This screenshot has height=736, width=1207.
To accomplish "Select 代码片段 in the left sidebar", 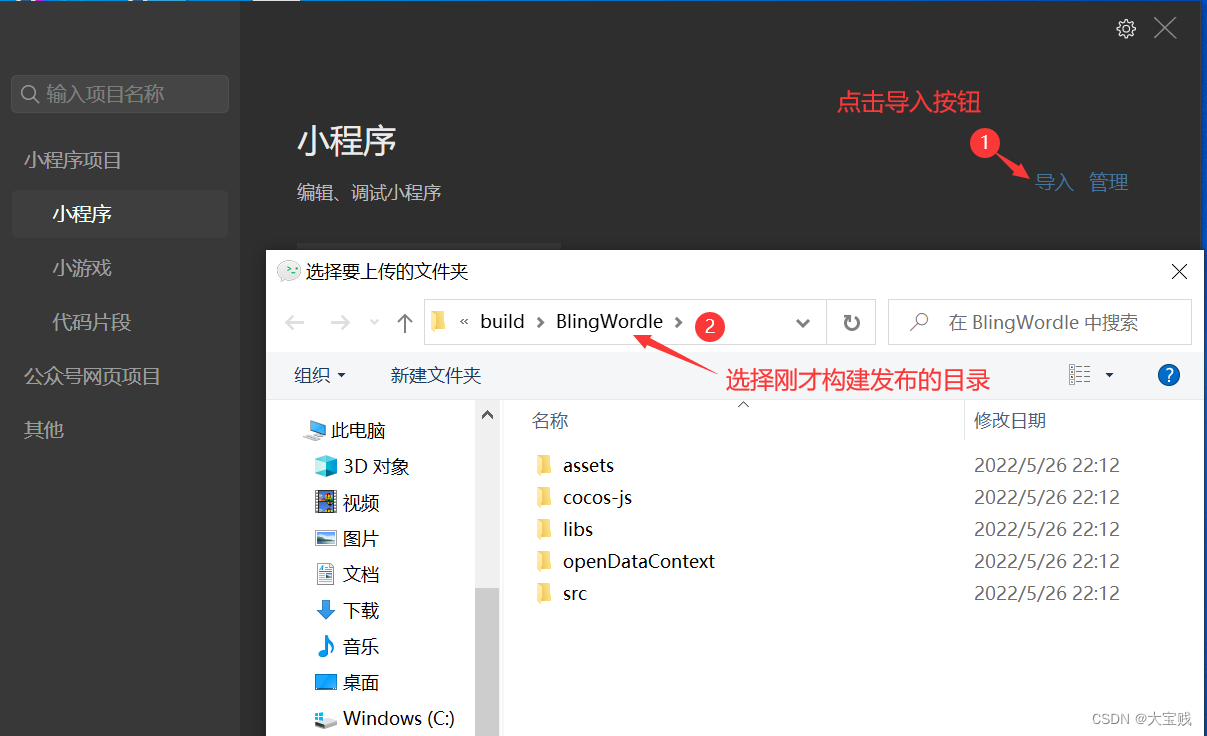I will [92, 322].
